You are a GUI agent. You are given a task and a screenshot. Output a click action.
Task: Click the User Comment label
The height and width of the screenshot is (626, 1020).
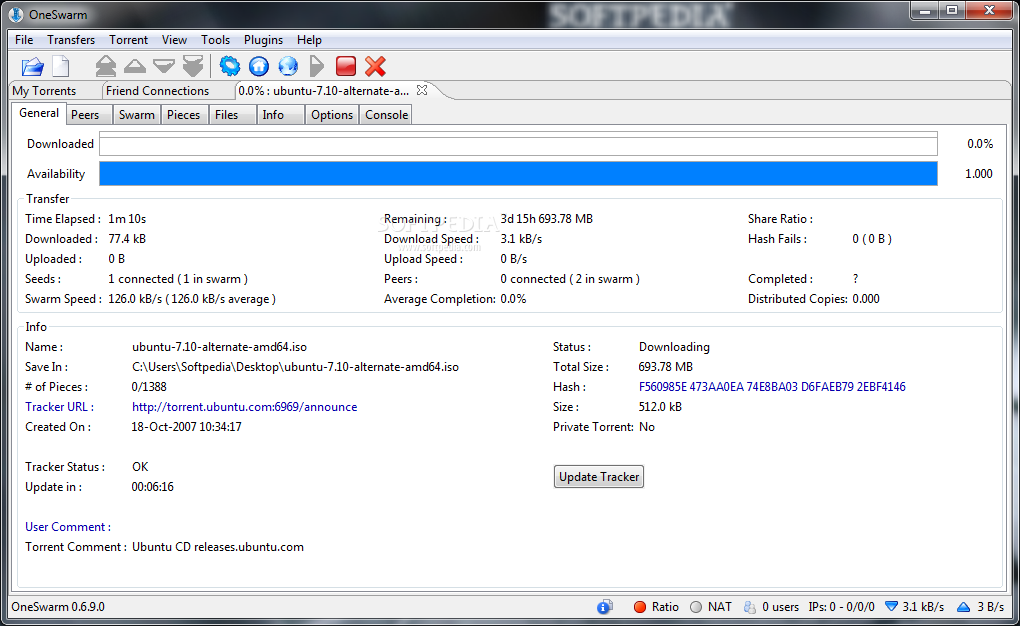pyautogui.click(x=68, y=527)
